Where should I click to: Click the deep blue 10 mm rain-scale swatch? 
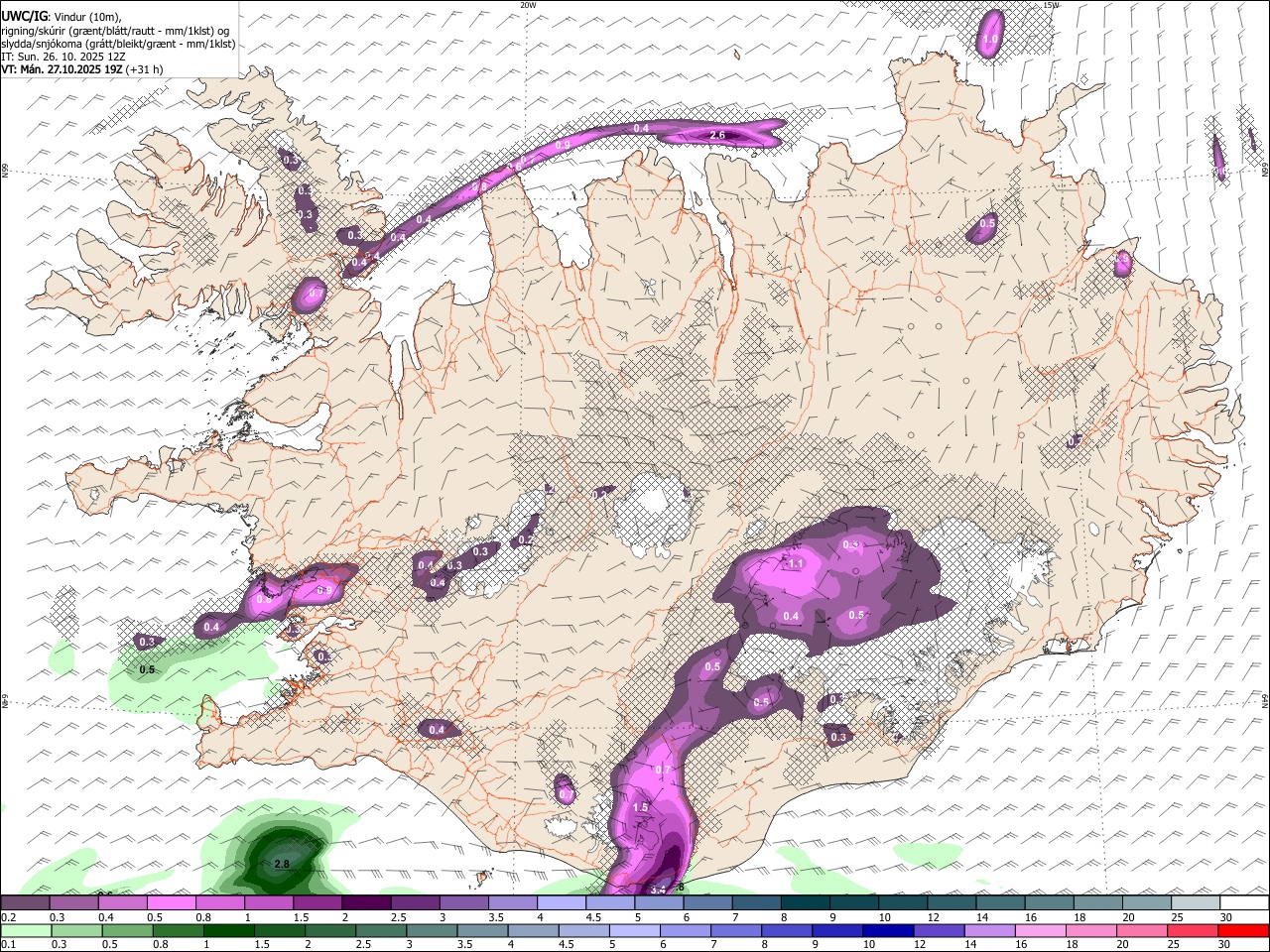(889, 930)
